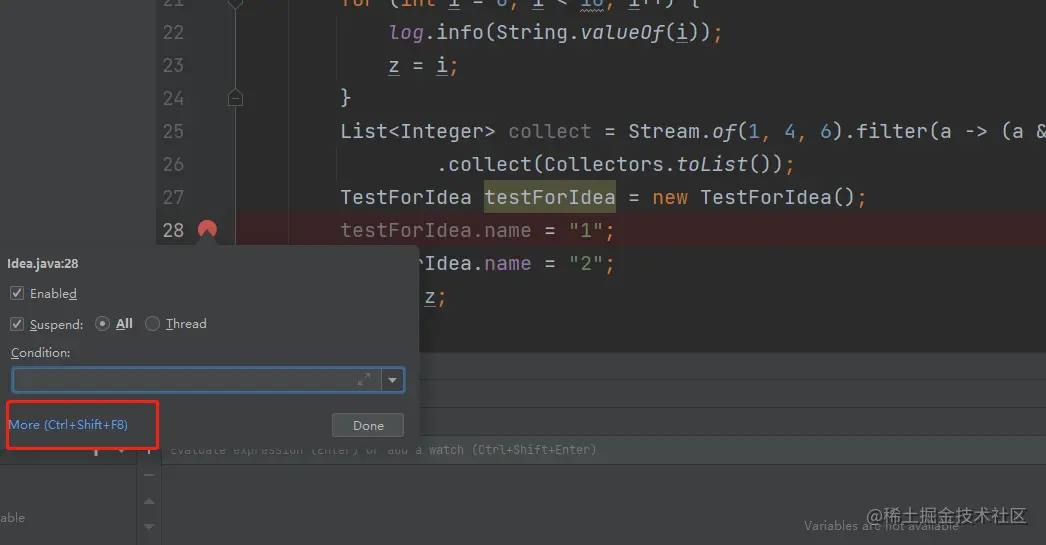Click the Idea.java:28 popup title
Viewport: 1046px width, 545px height.
(x=43, y=263)
